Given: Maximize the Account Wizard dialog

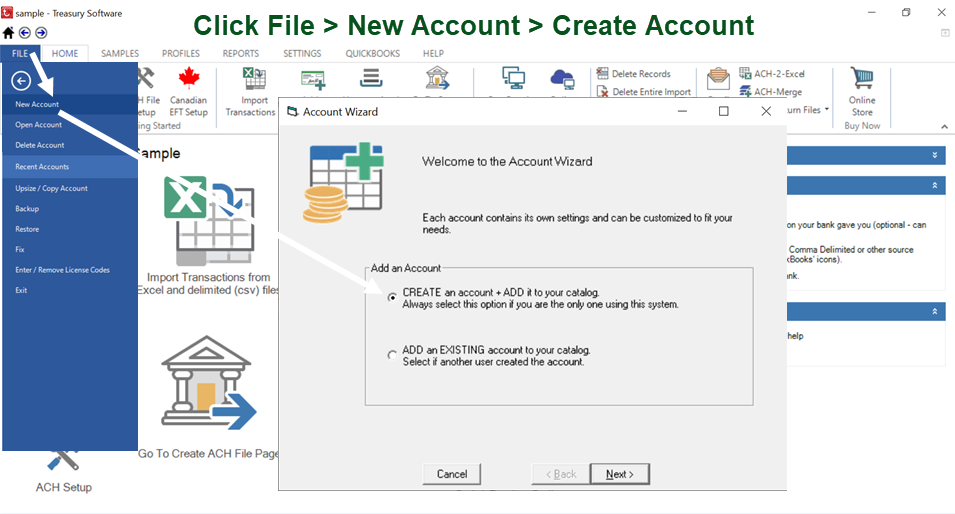Looking at the screenshot, I should [x=724, y=111].
